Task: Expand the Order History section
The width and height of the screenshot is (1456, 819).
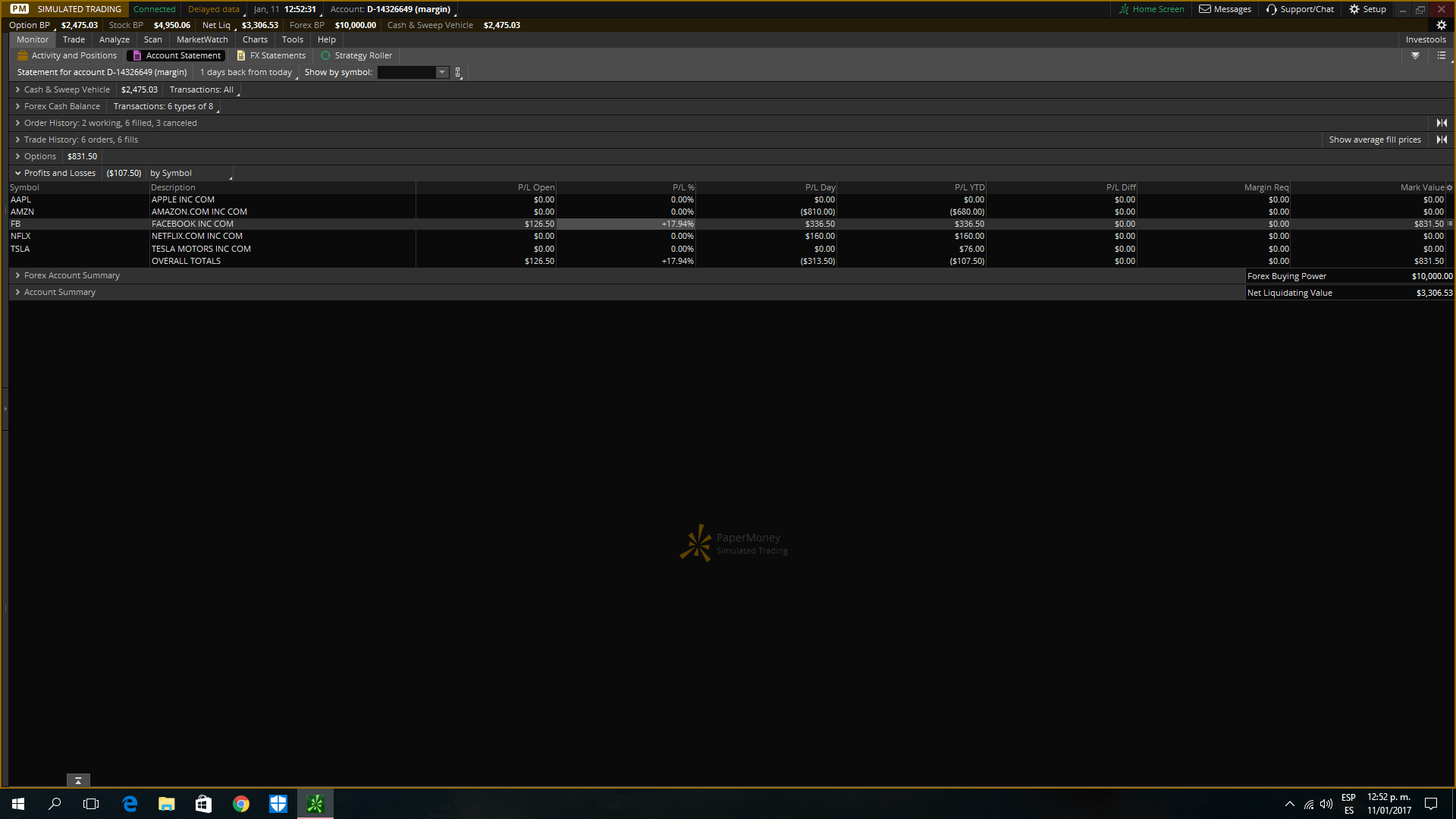Action: coord(17,123)
